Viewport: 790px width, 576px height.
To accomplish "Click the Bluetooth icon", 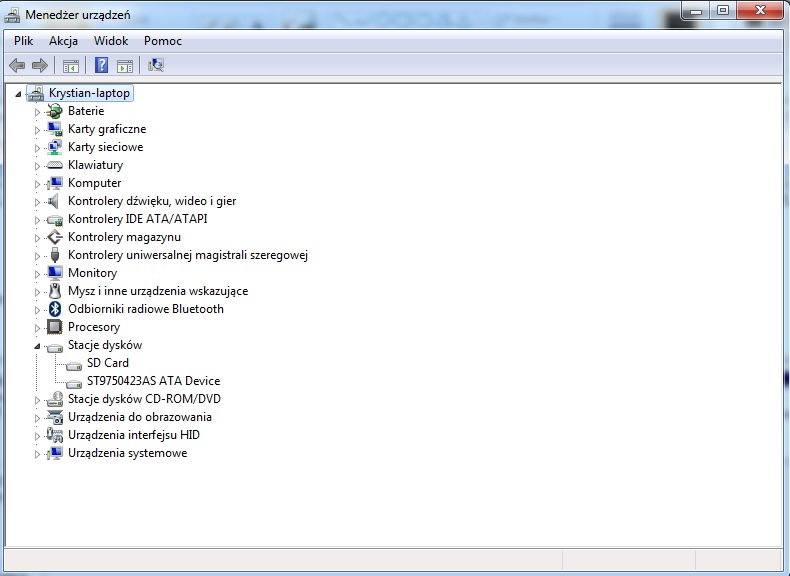I will 55,309.
